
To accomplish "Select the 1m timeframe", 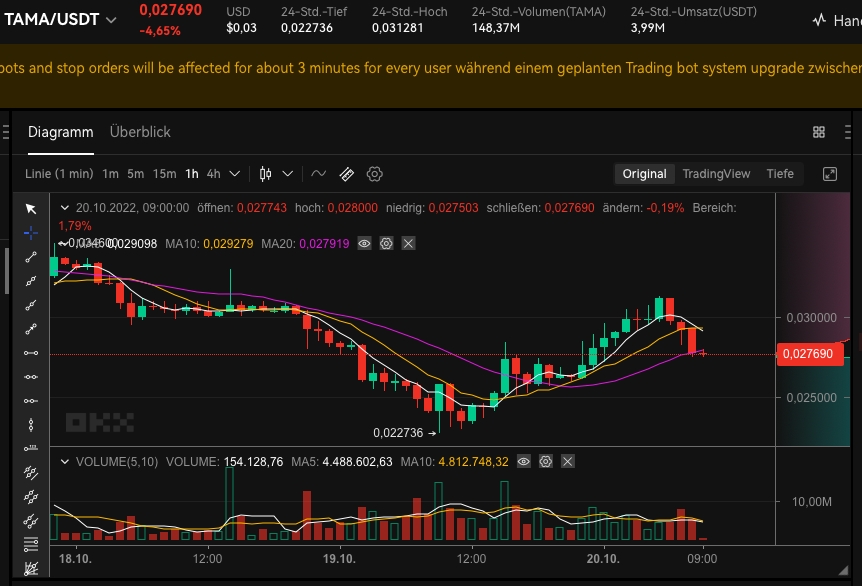I will (110, 174).
